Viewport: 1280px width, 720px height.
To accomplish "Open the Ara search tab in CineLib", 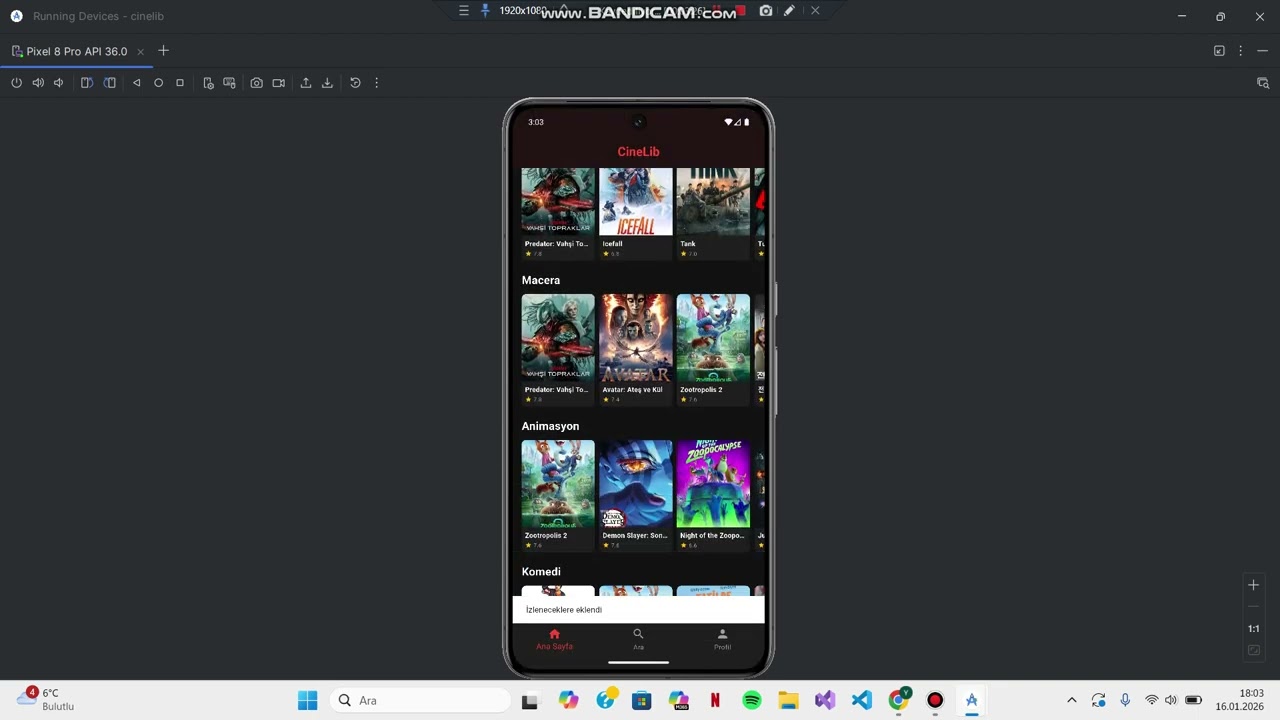I will pyautogui.click(x=638, y=639).
